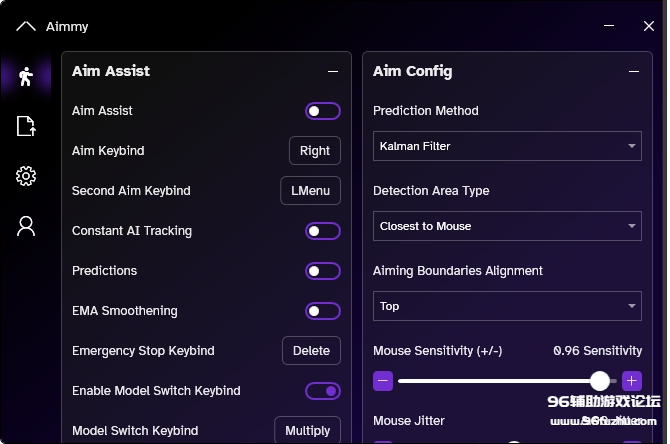The width and height of the screenshot is (670, 444).
Task: Open the aim assist running-man sidebar icon
Action: pos(26,77)
